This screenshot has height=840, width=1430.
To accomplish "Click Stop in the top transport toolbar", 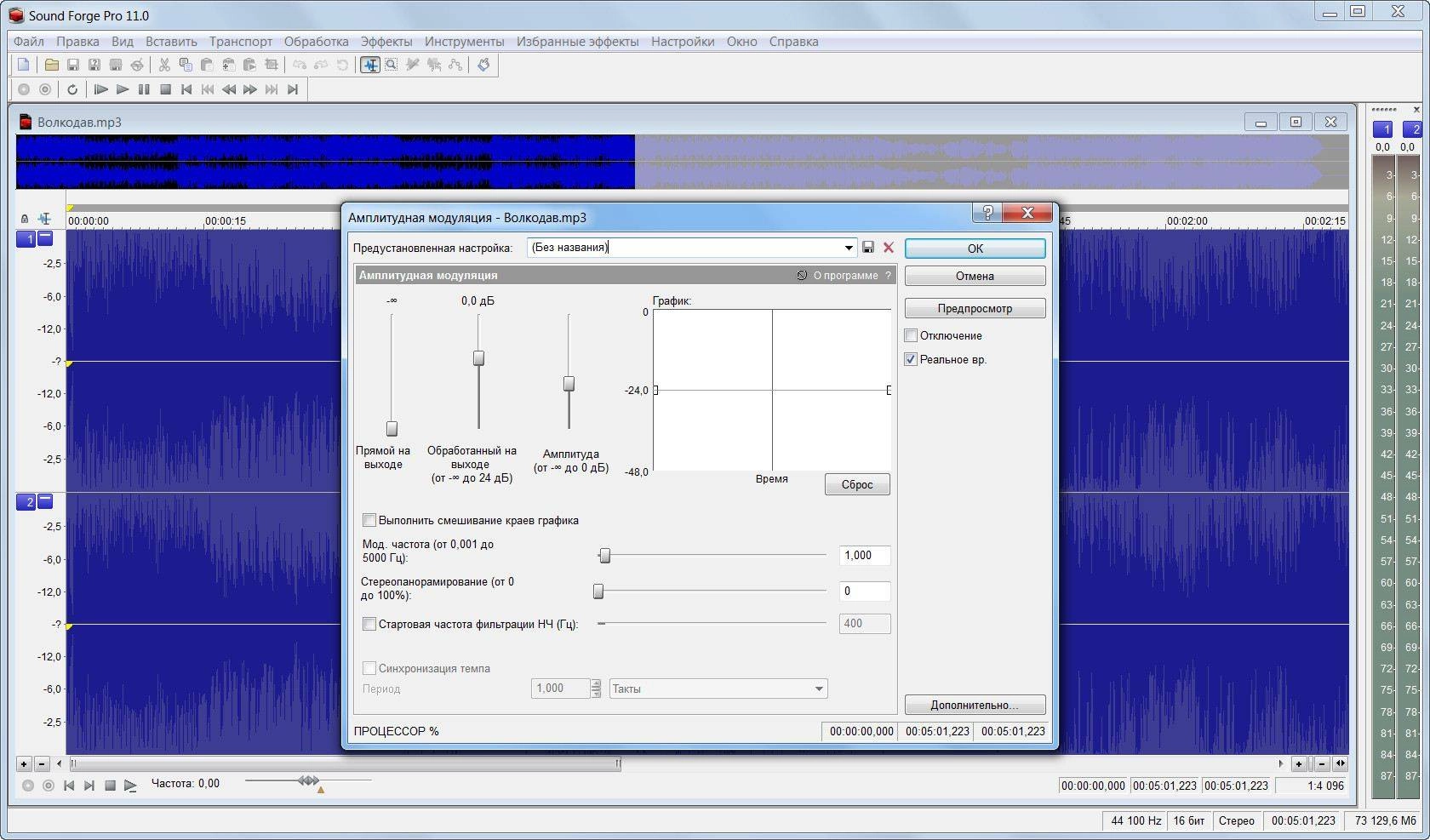I will click(166, 89).
